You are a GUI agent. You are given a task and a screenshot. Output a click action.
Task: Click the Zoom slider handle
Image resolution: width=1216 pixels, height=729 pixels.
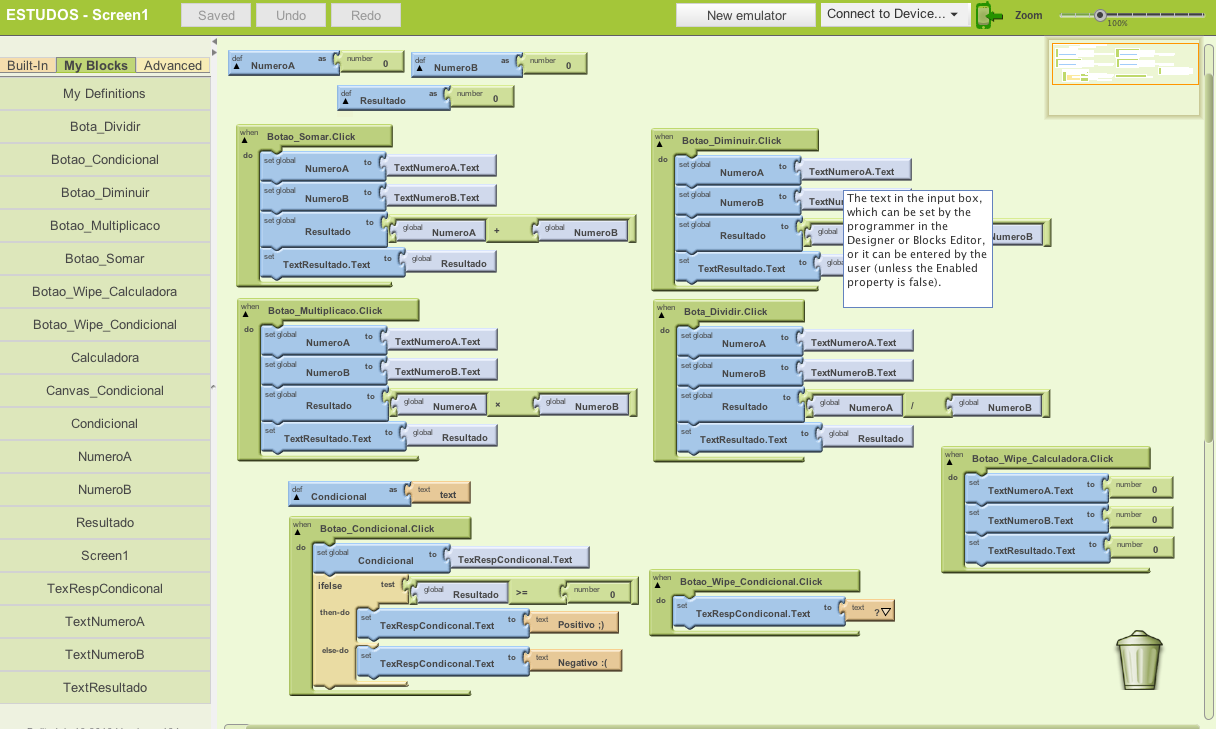point(1100,15)
